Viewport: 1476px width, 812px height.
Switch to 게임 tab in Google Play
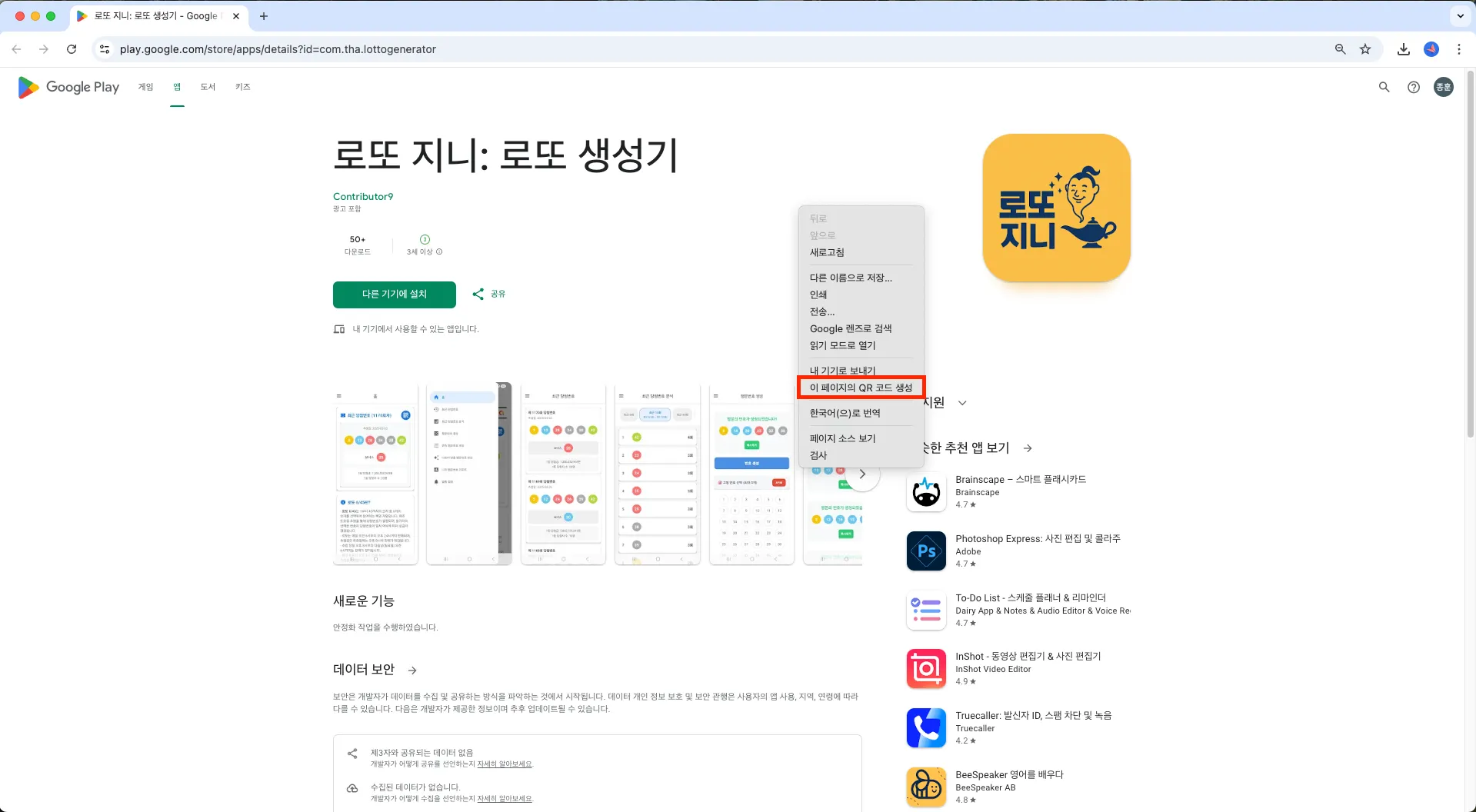(x=145, y=87)
